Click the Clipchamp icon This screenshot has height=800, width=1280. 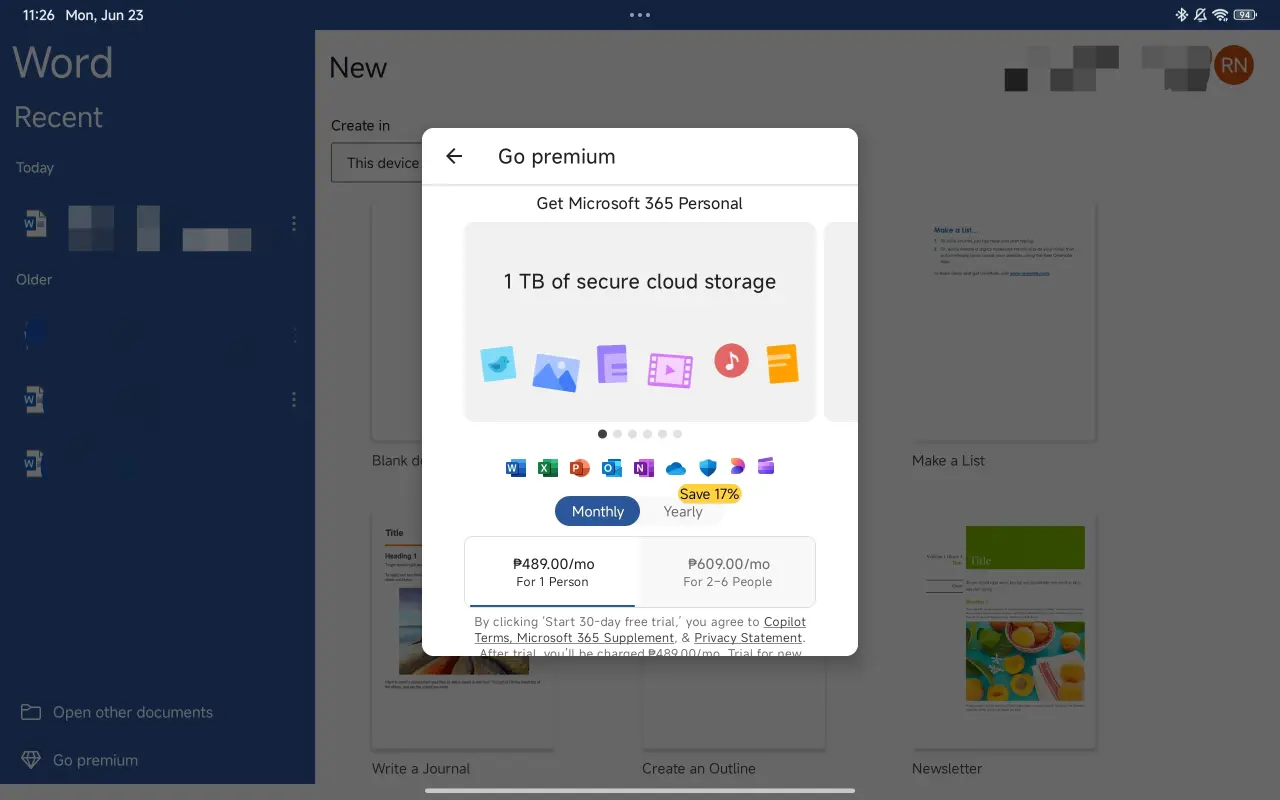tap(766, 466)
